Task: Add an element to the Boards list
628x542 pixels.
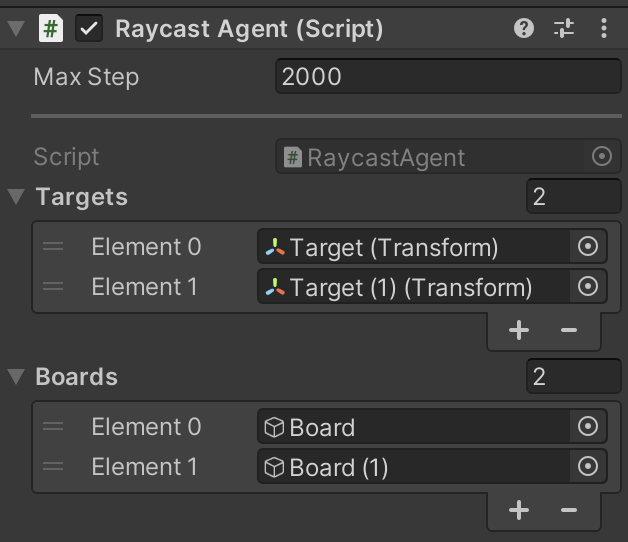Action: pyautogui.click(x=519, y=510)
